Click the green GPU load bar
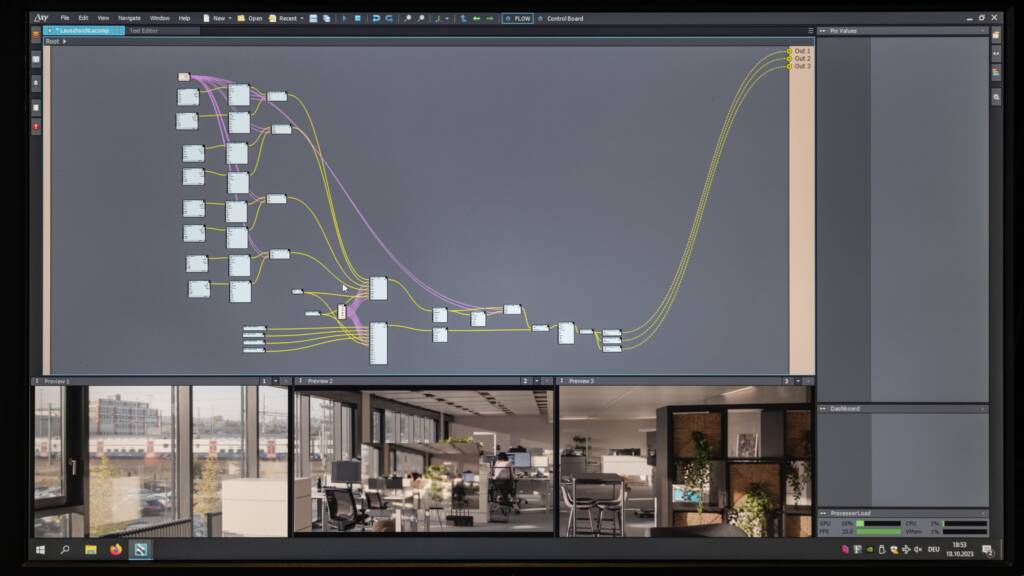 [x=878, y=523]
